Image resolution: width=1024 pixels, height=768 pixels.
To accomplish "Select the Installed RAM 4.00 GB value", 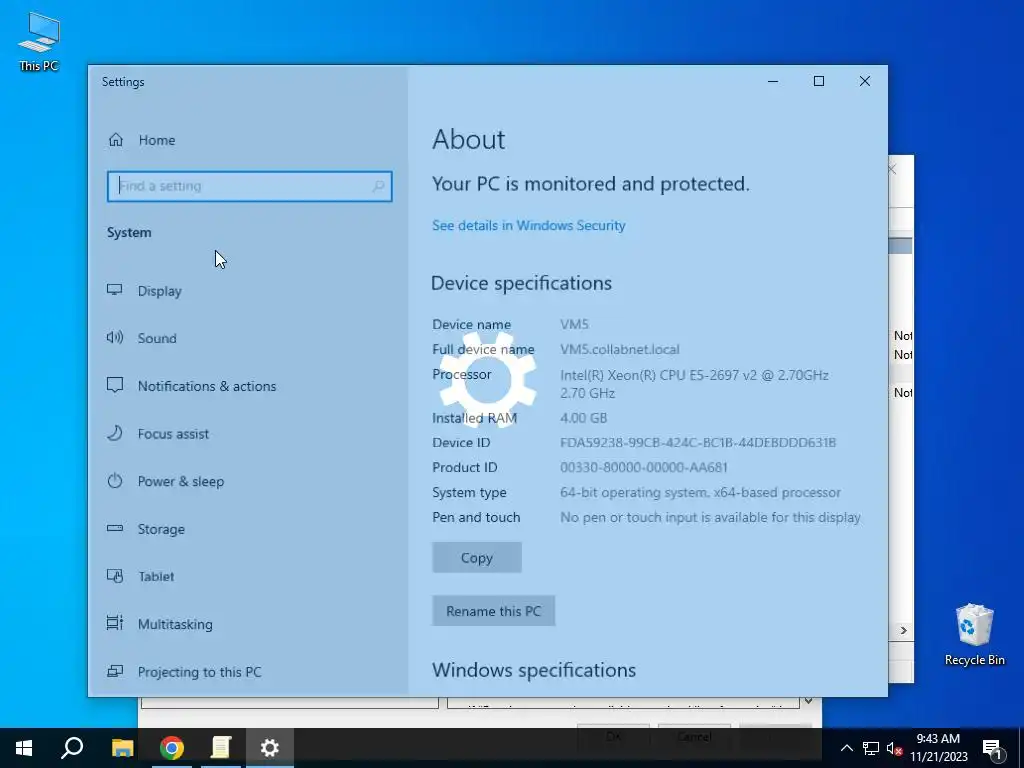I will 584,418.
